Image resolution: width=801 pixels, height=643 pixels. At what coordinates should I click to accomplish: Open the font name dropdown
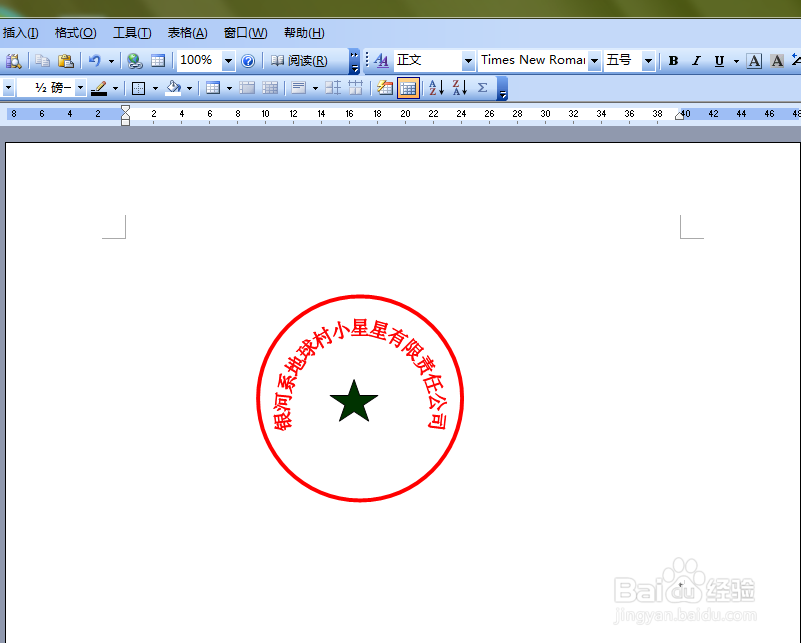point(594,60)
